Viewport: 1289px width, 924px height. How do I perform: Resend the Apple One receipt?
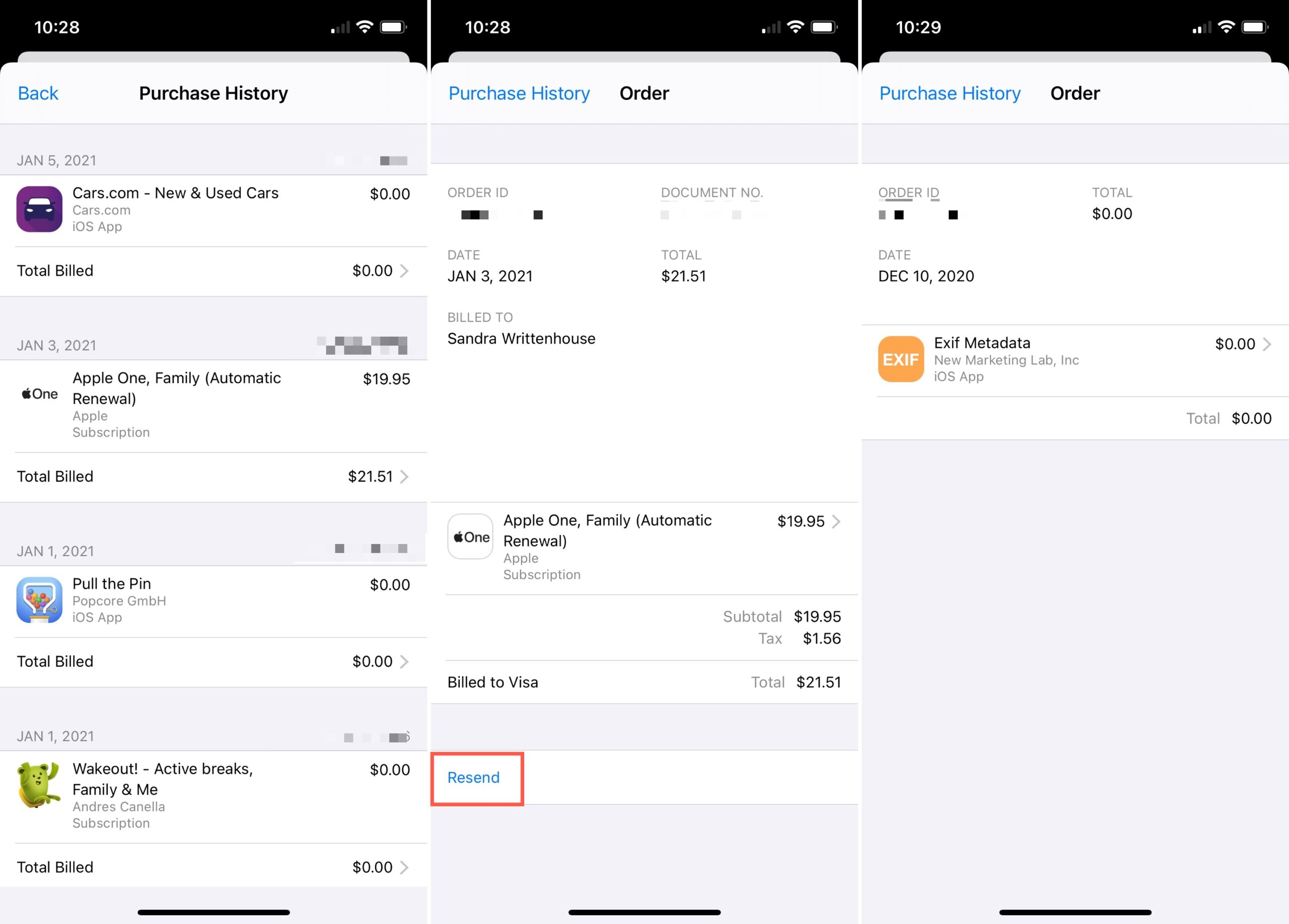coord(473,778)
